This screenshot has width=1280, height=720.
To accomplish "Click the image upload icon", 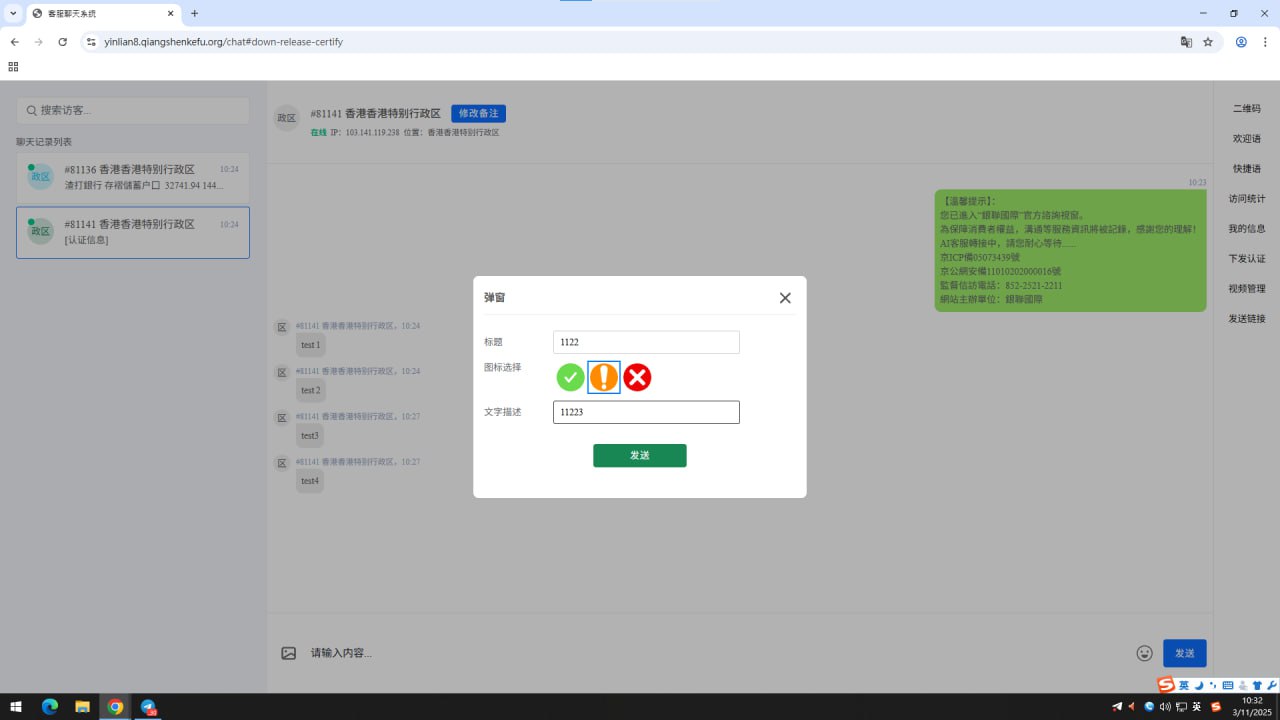I will click(289, 653).
